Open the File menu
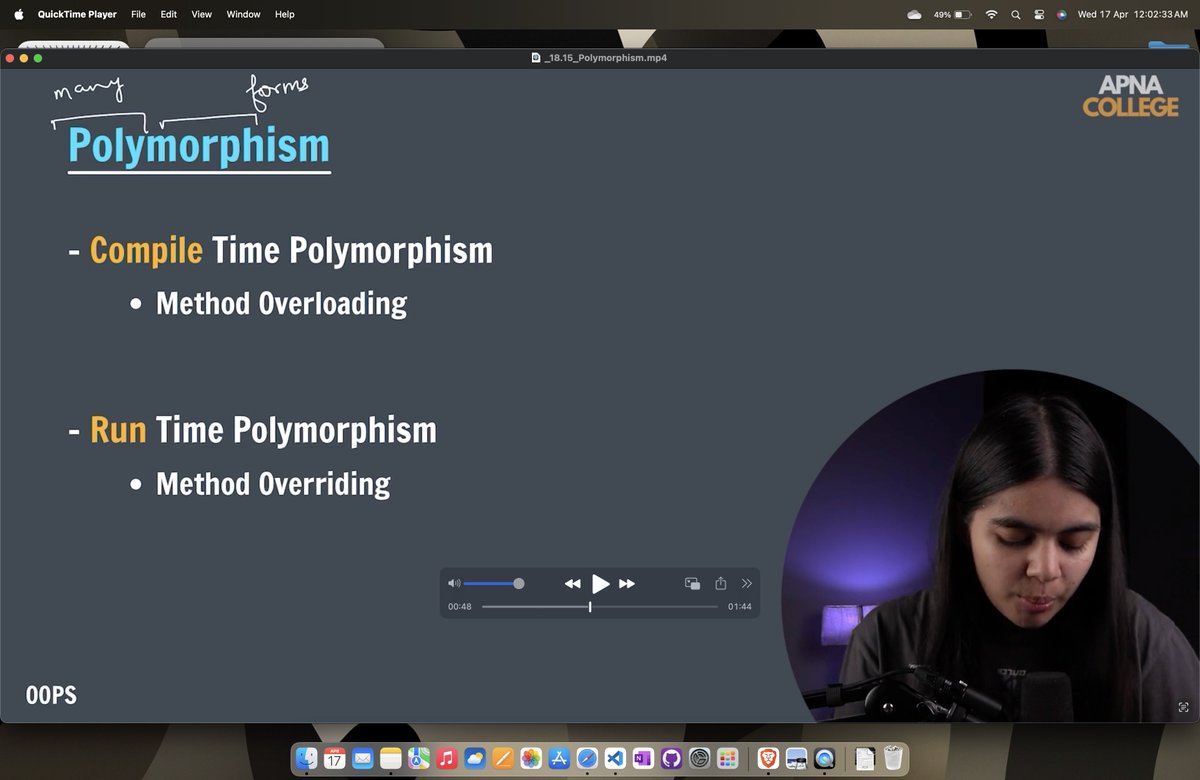This screenshot has width=1200, height=780. (x=139, y=14)
